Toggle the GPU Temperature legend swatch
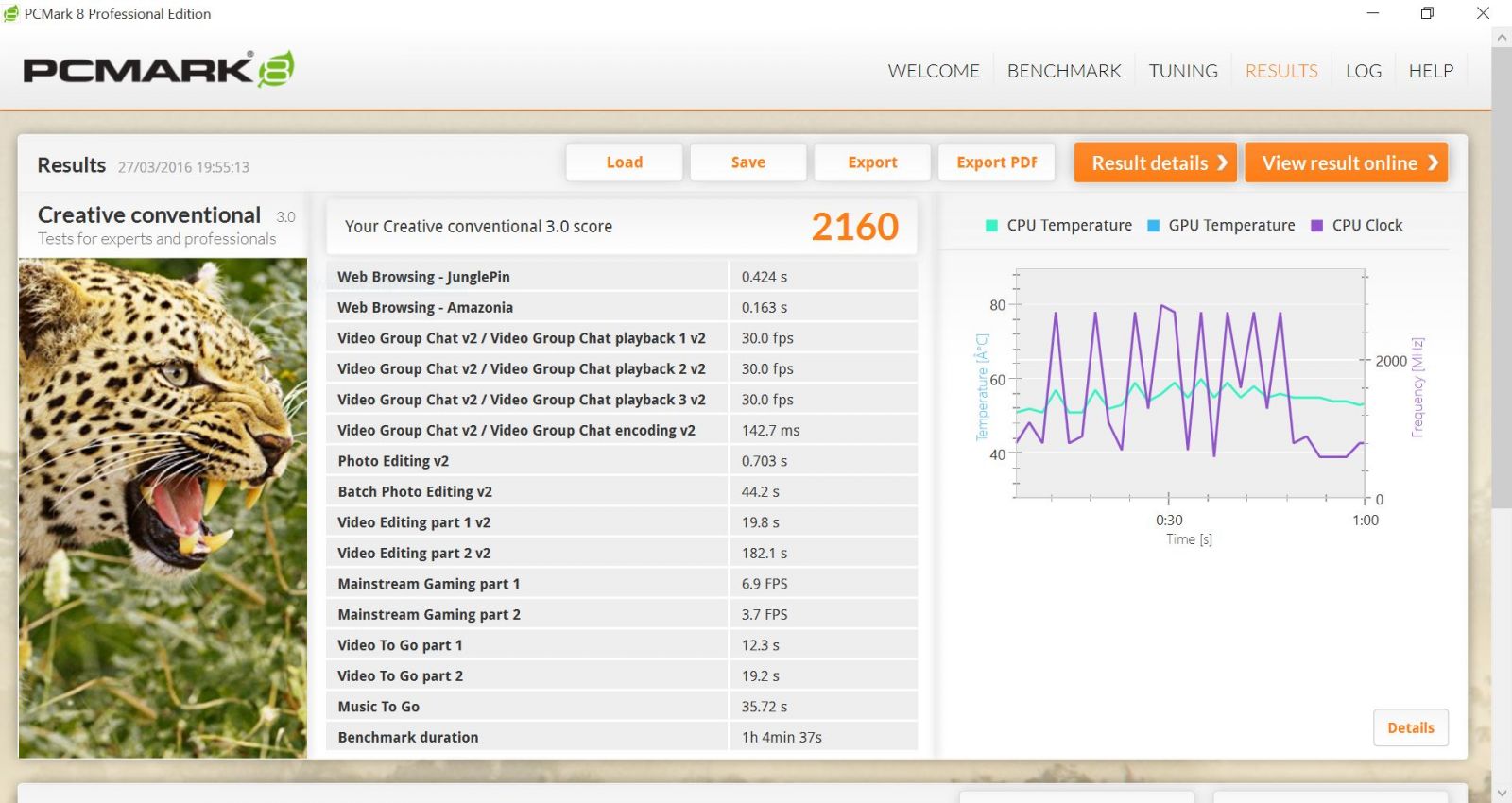This screenshot has width=1512, height=803. [1153, 226]
